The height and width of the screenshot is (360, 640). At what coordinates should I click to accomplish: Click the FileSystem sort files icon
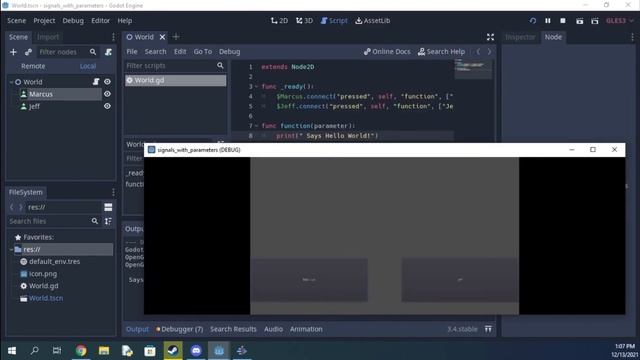tap(108, 221)
